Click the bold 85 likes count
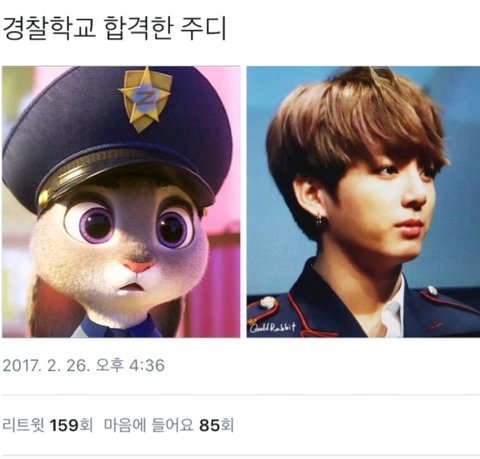The image size is (480, 459). (x=210, y=425)
